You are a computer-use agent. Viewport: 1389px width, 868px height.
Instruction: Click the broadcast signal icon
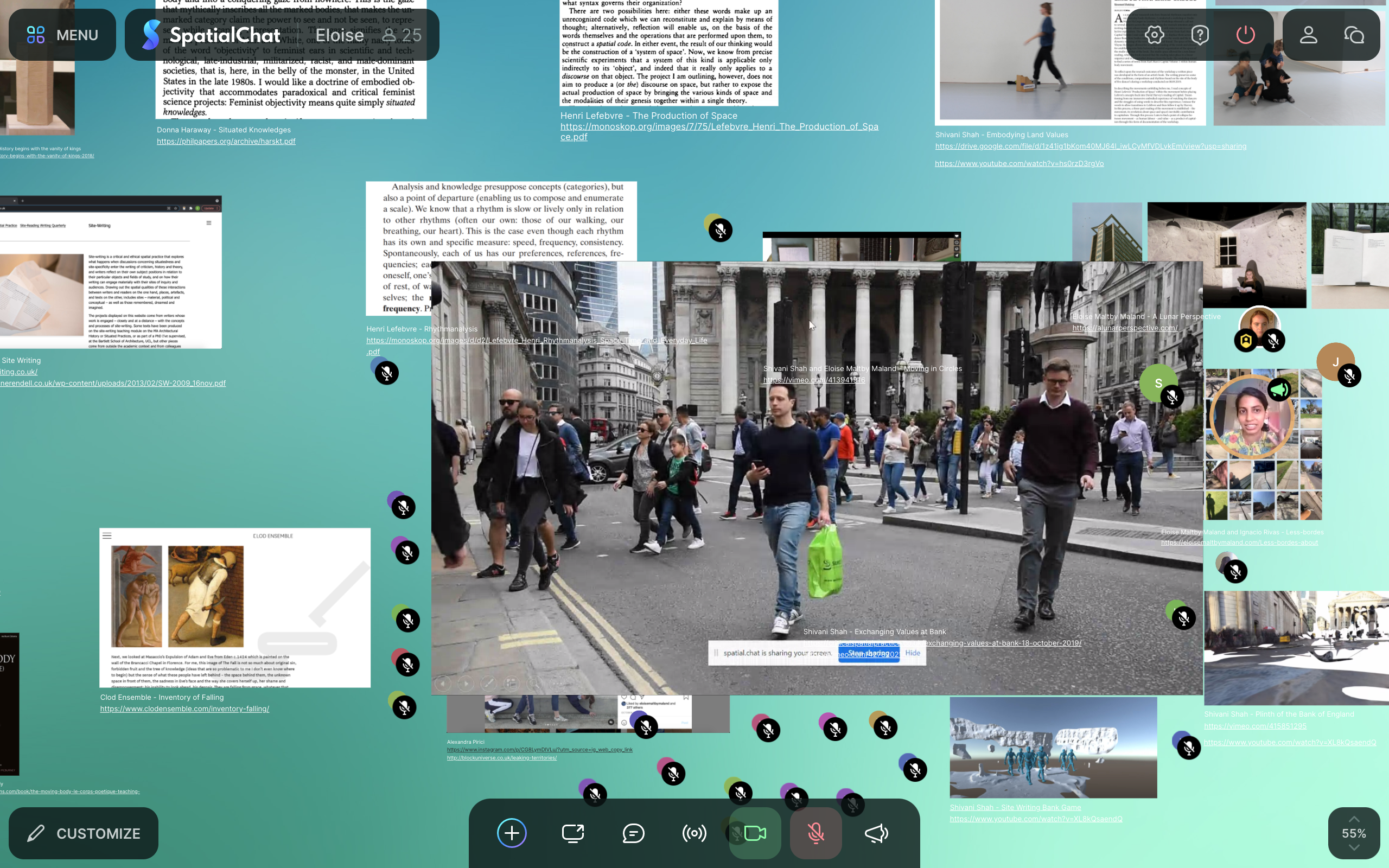pyautogui.click(x=694, y=833)
